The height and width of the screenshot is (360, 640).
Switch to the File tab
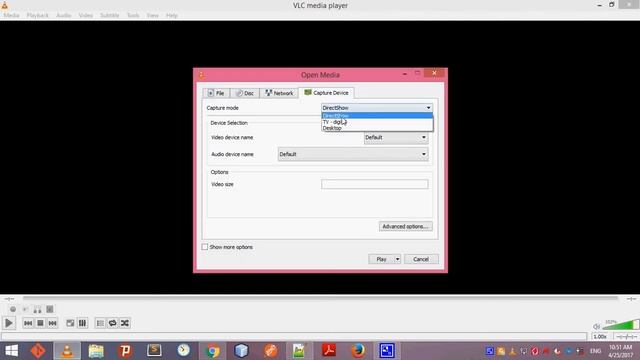click(216, 93)
